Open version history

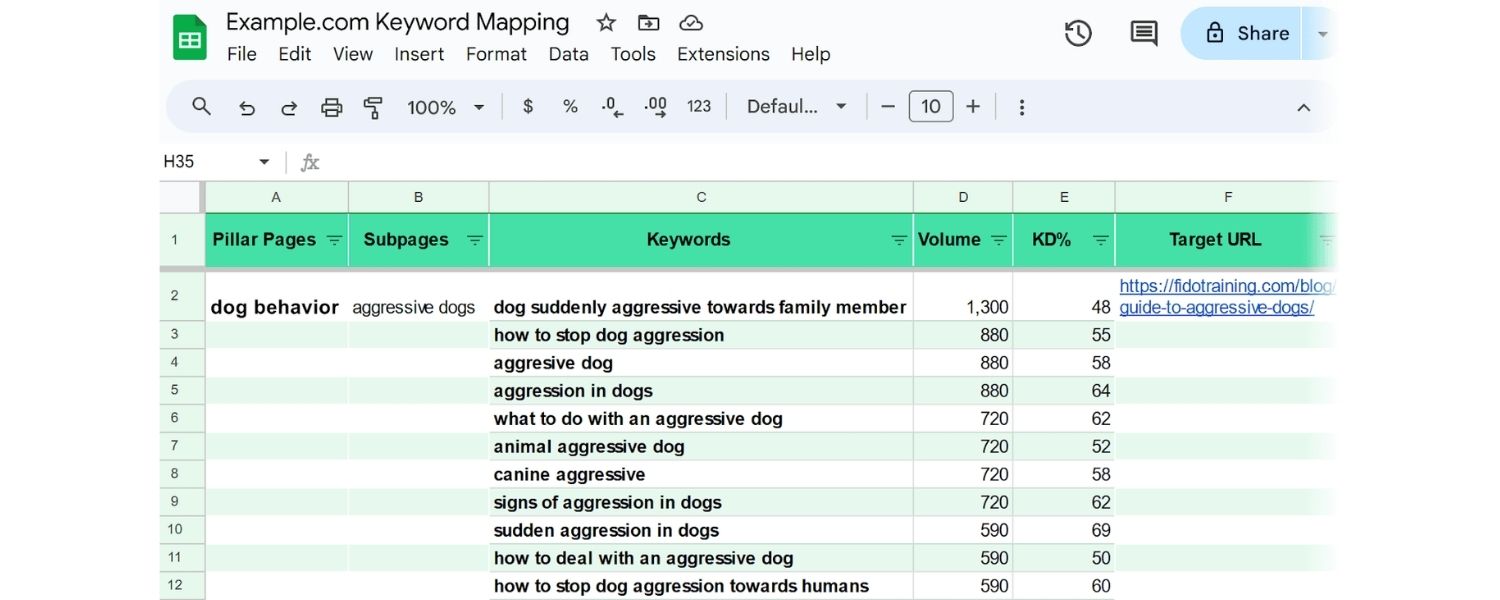click(1078, 33)
